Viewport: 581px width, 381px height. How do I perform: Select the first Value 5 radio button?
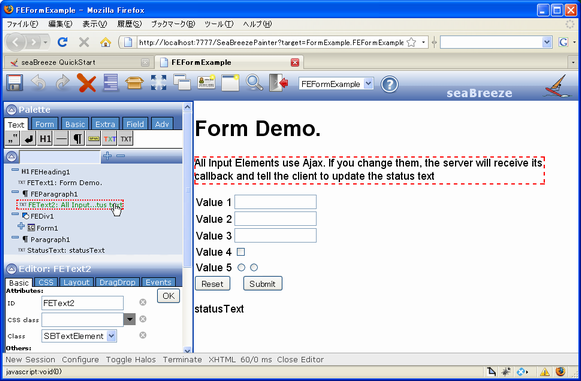point(241,267)
